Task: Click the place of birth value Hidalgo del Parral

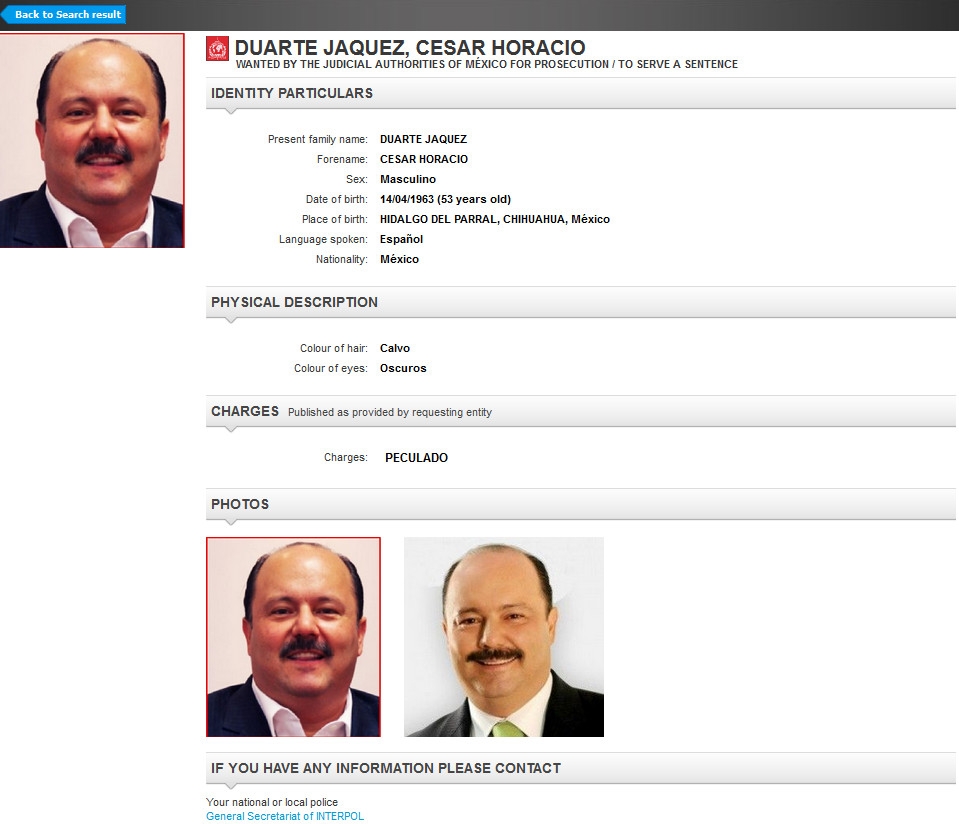Action: (494, 219)
